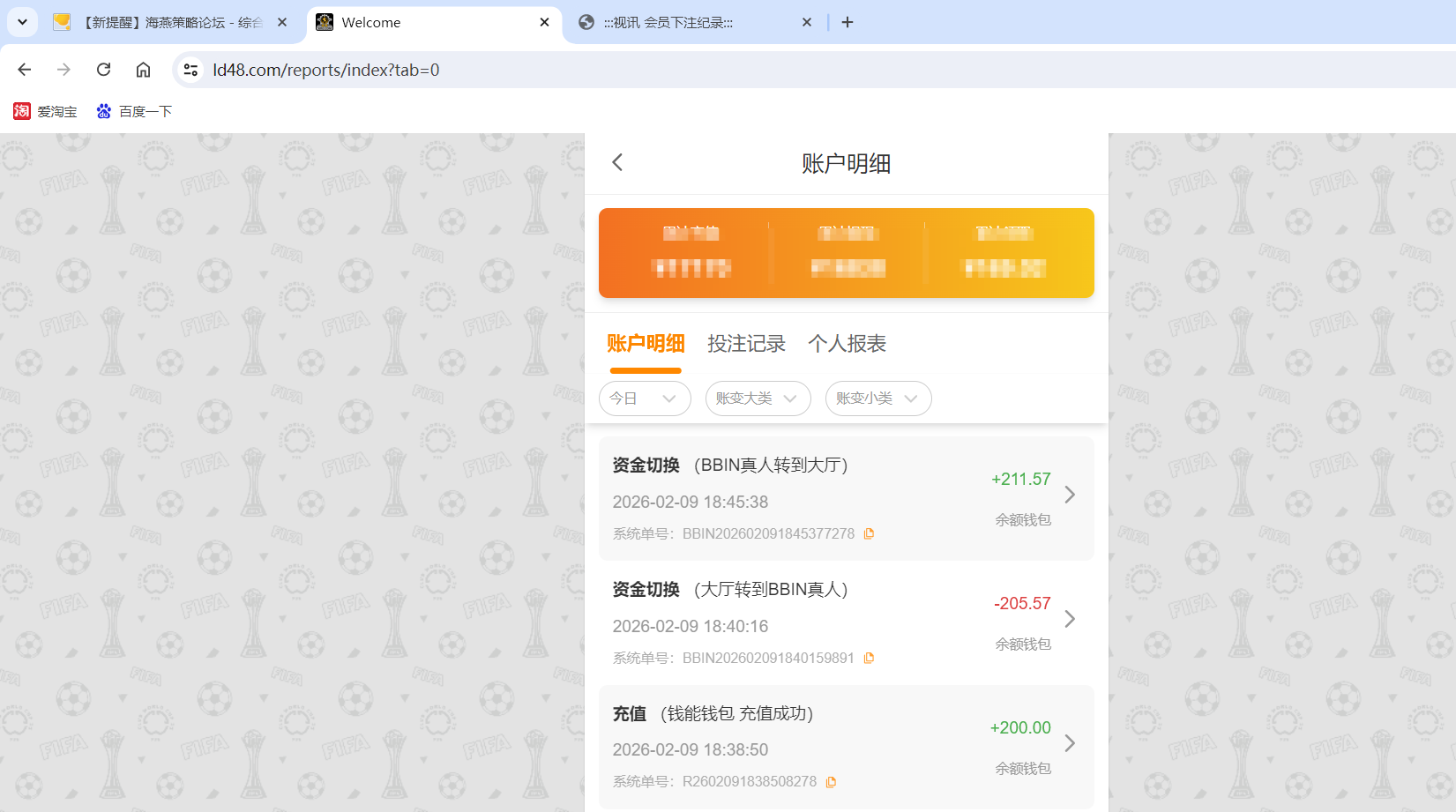Switch to the 投注记录 tab
Viewport: 1456px width, 812px height.
[747, 344]
